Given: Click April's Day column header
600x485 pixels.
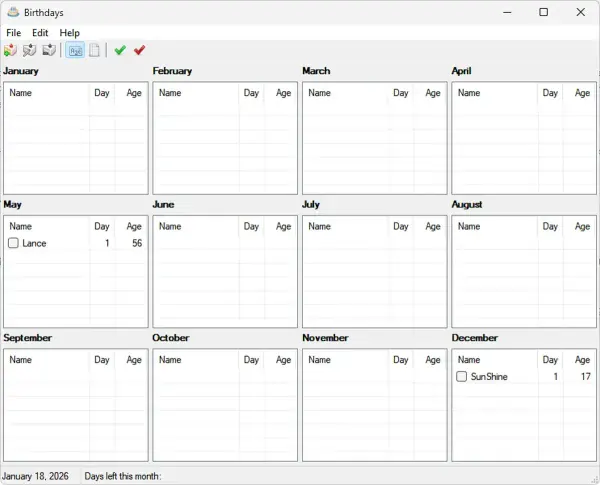Looking at the screenshot, I should click(551, 93).
